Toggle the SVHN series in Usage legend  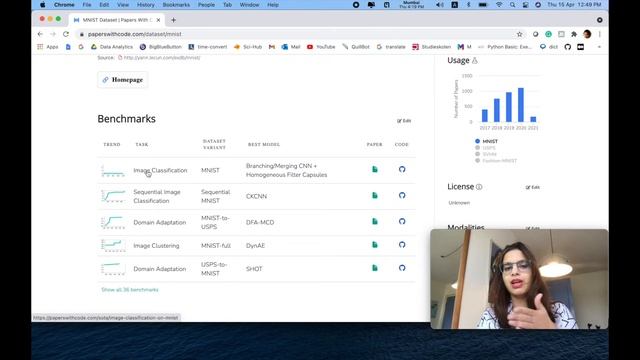pyautogui.click(x=486, y=154)
